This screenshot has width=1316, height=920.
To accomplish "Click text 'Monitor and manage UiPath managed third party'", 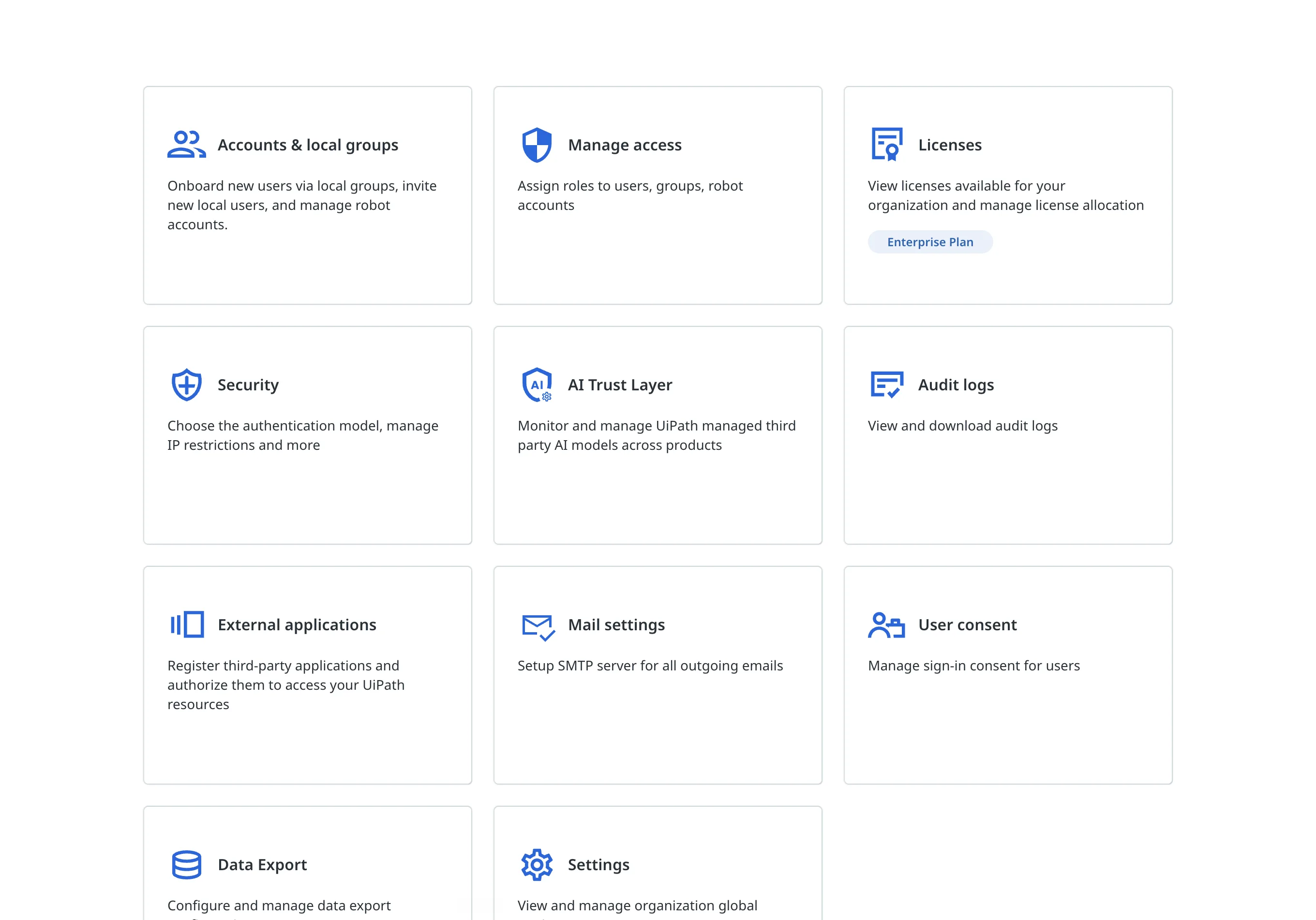I will 656,435.
